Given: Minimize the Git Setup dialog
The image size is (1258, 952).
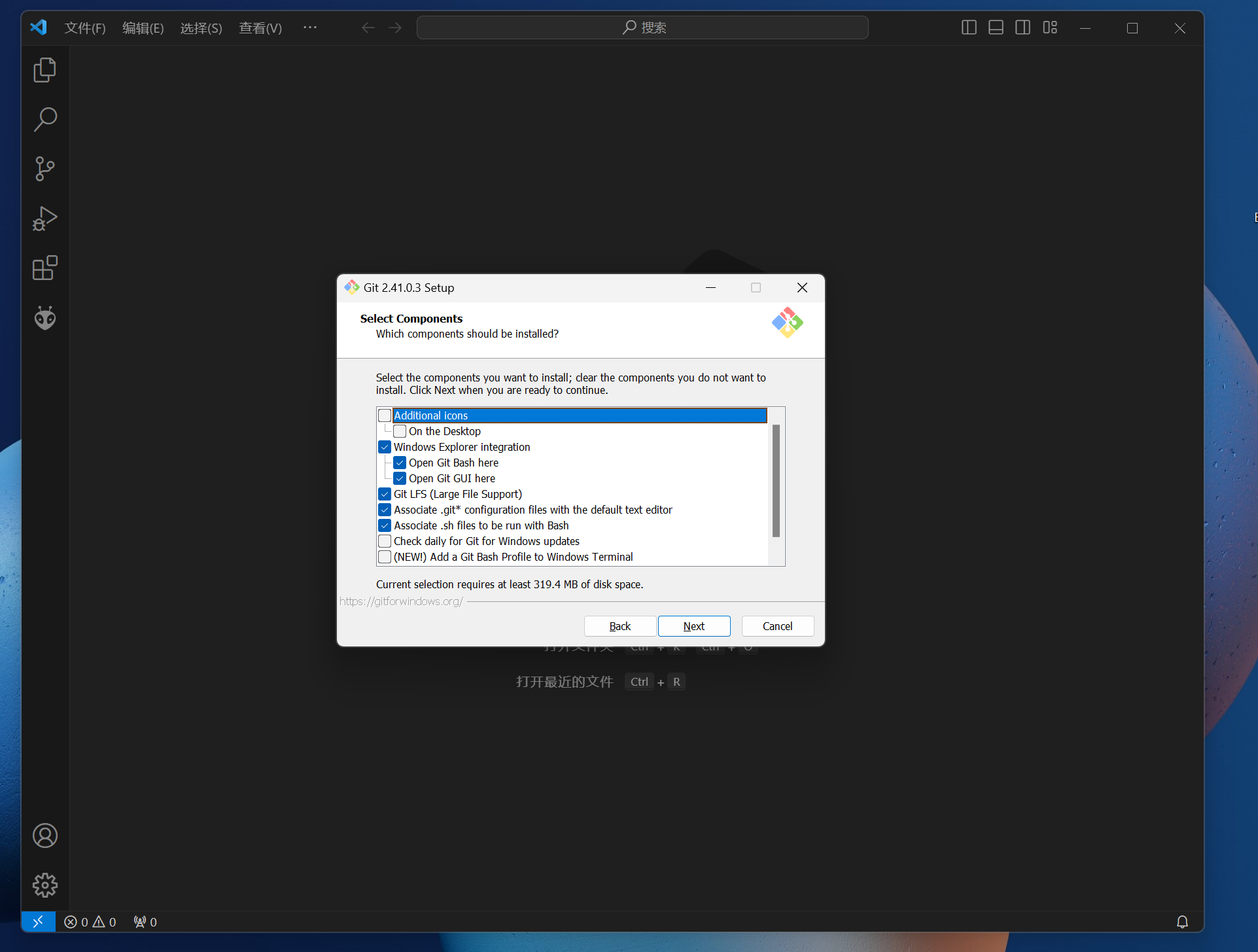Looking at the screenshot, I should tap(710, 287).
